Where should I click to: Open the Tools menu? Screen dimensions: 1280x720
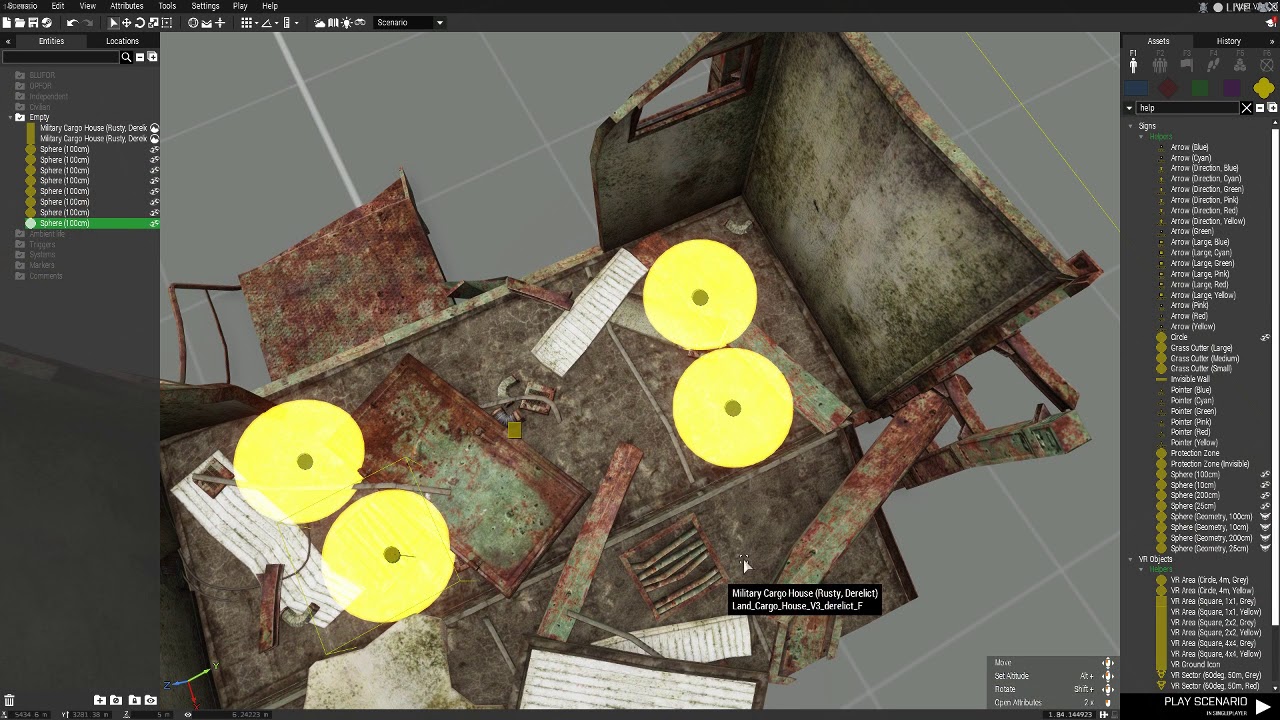167,6
